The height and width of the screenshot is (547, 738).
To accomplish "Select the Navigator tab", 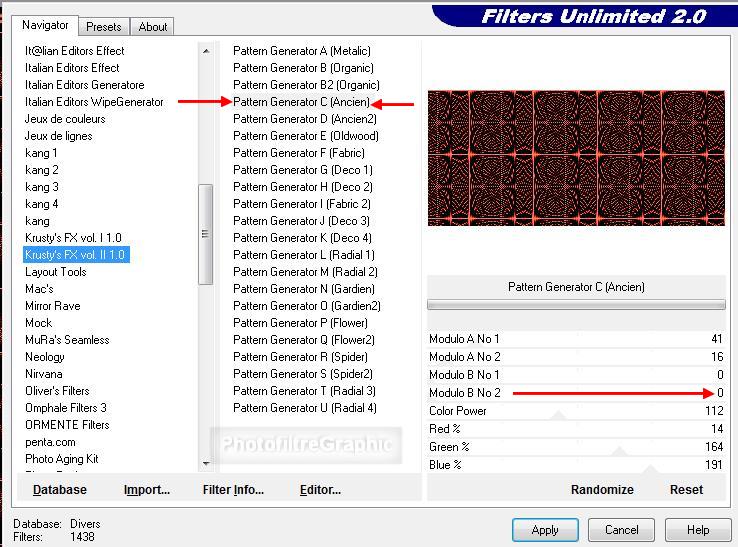I will point(46,25).
